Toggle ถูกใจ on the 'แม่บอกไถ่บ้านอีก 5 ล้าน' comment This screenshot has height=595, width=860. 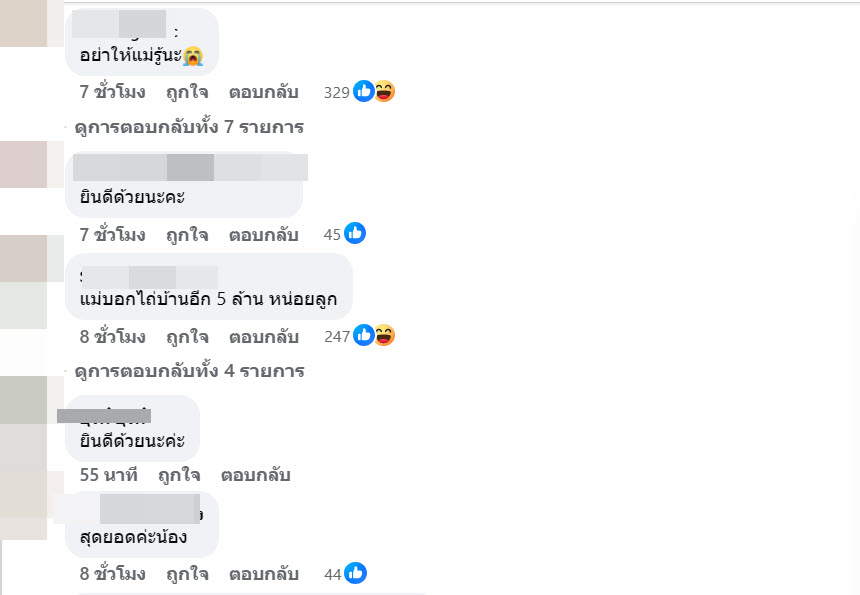click(x=187, y=336)
